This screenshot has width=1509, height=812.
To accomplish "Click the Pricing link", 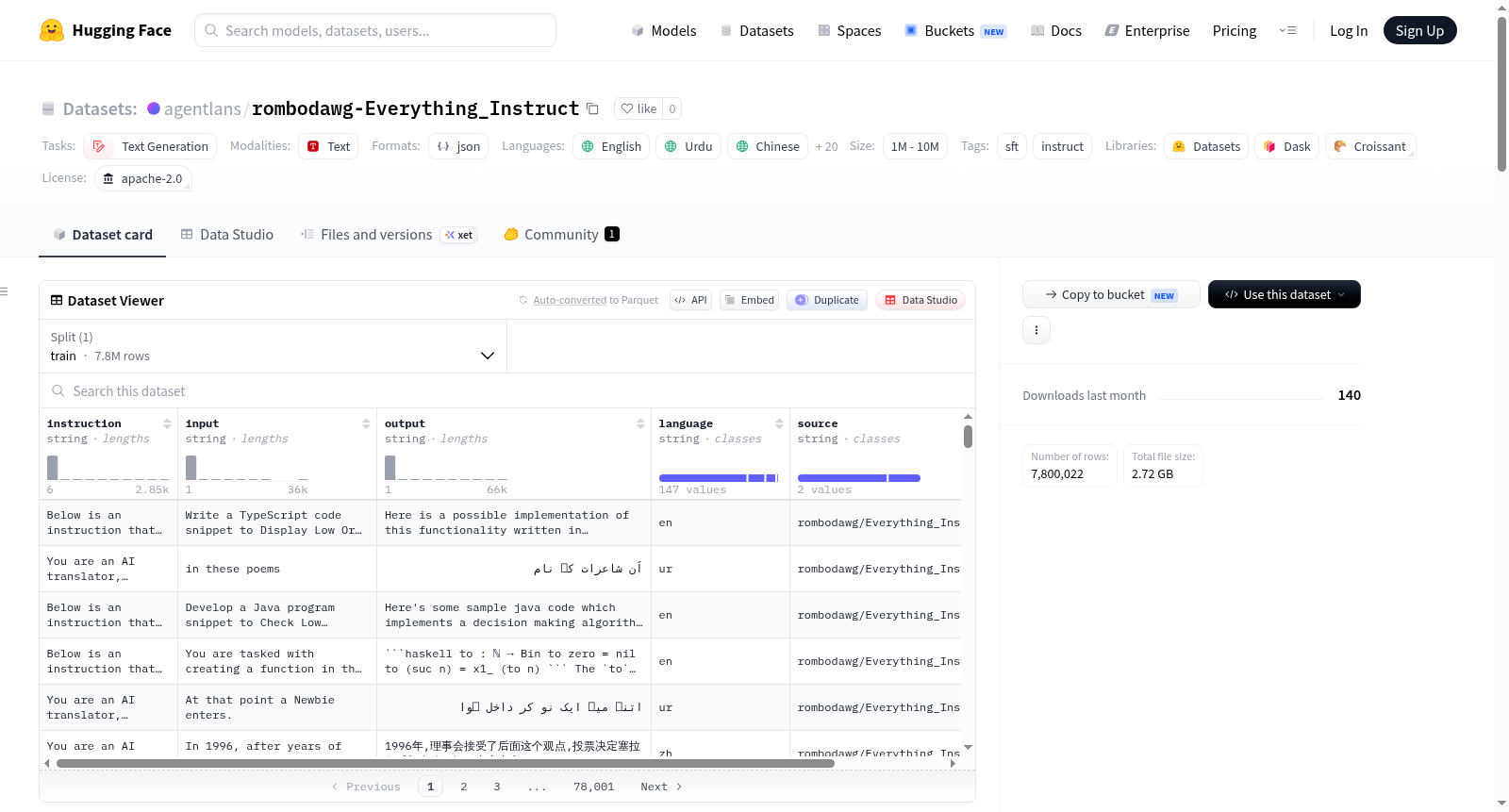I will (x=1235, y=30).
